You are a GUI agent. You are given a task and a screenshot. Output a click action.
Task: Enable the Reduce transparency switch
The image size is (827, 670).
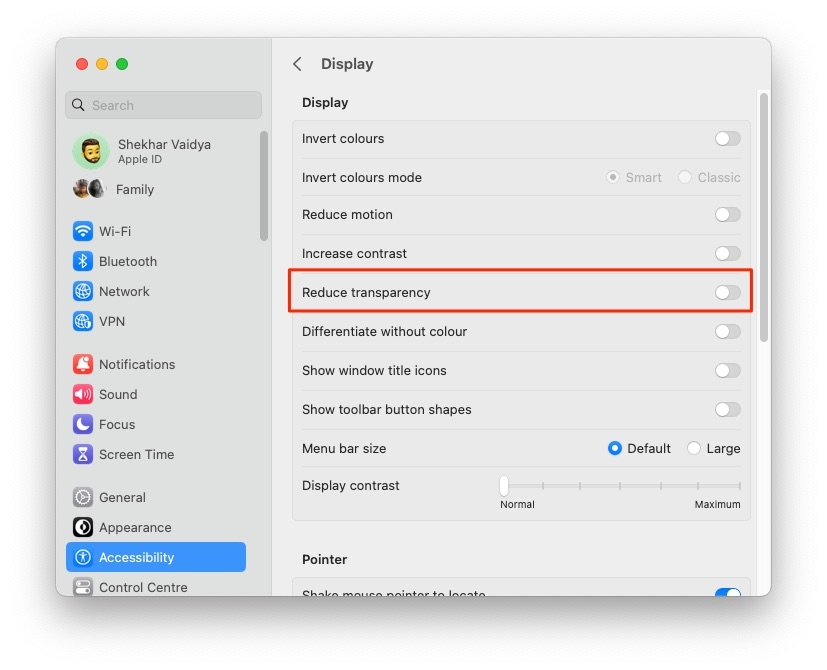pos(728,293)
